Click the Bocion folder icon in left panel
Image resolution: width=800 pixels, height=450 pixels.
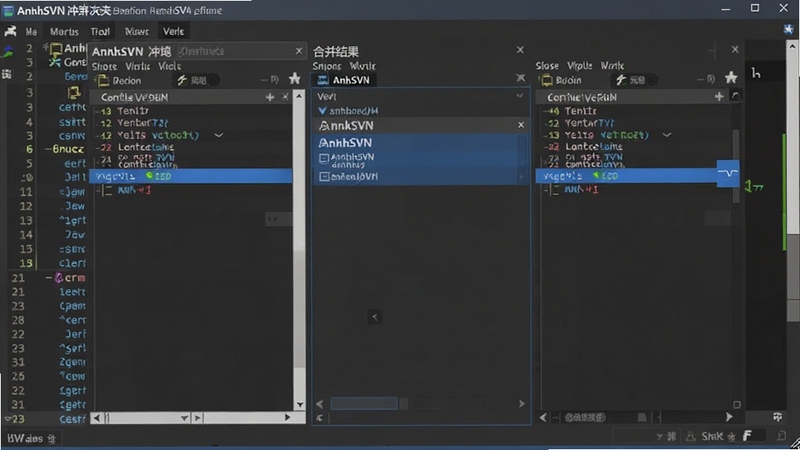[x=103, y=80]
